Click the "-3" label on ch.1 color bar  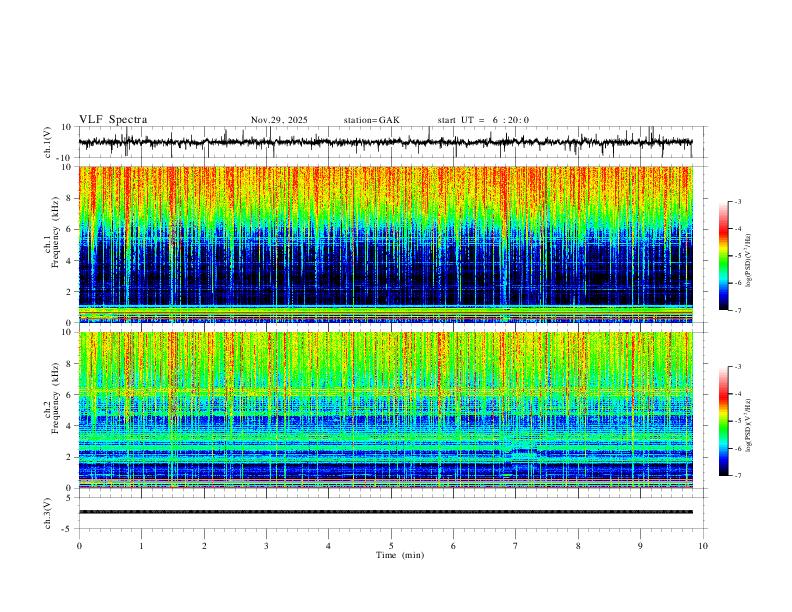click(737, 201)
